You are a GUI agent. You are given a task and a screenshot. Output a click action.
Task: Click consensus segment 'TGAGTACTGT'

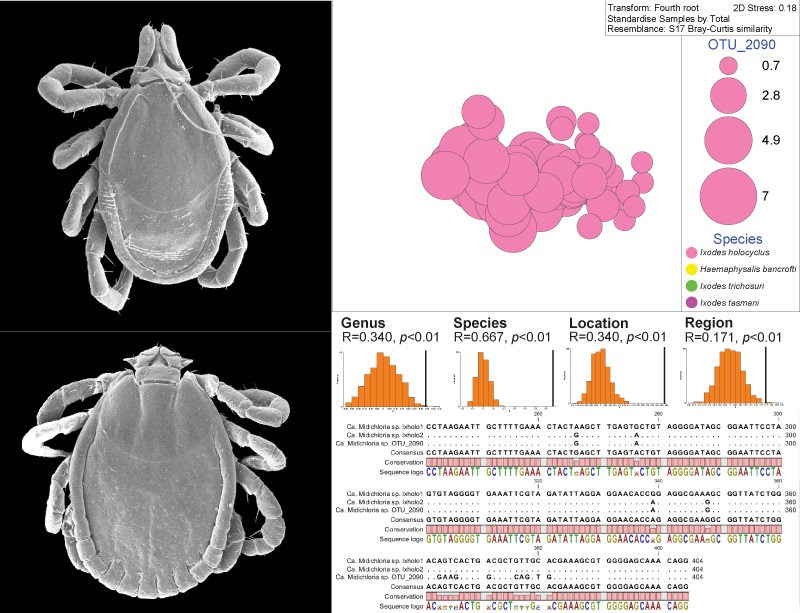634,452
